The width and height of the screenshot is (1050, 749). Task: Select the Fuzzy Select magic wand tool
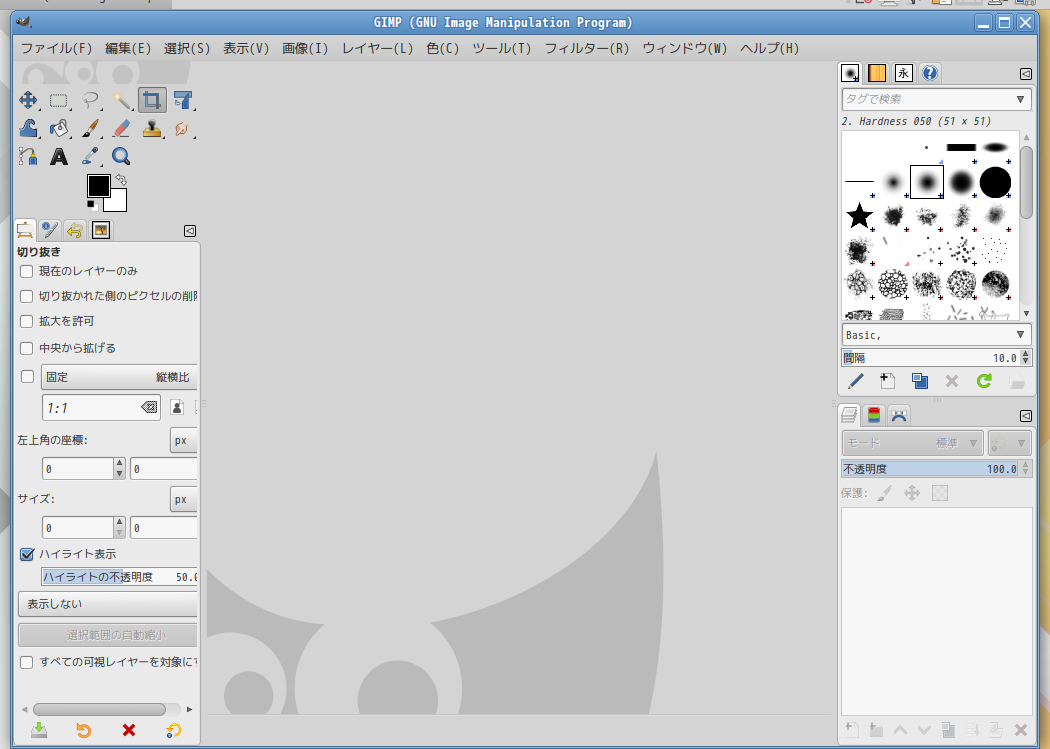click(x=121, y=100)
